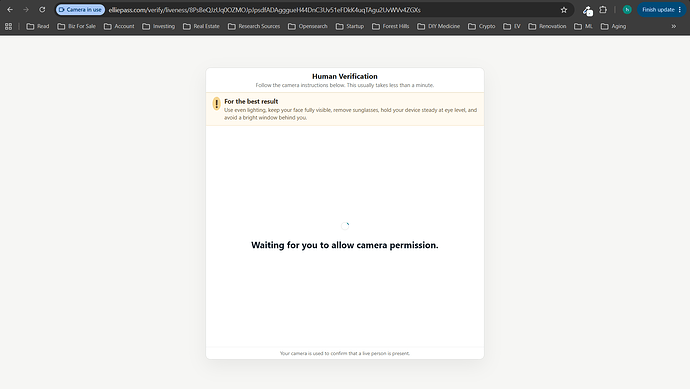
Task: Click the camera usage footer note
Action: [x=345, y=353]
